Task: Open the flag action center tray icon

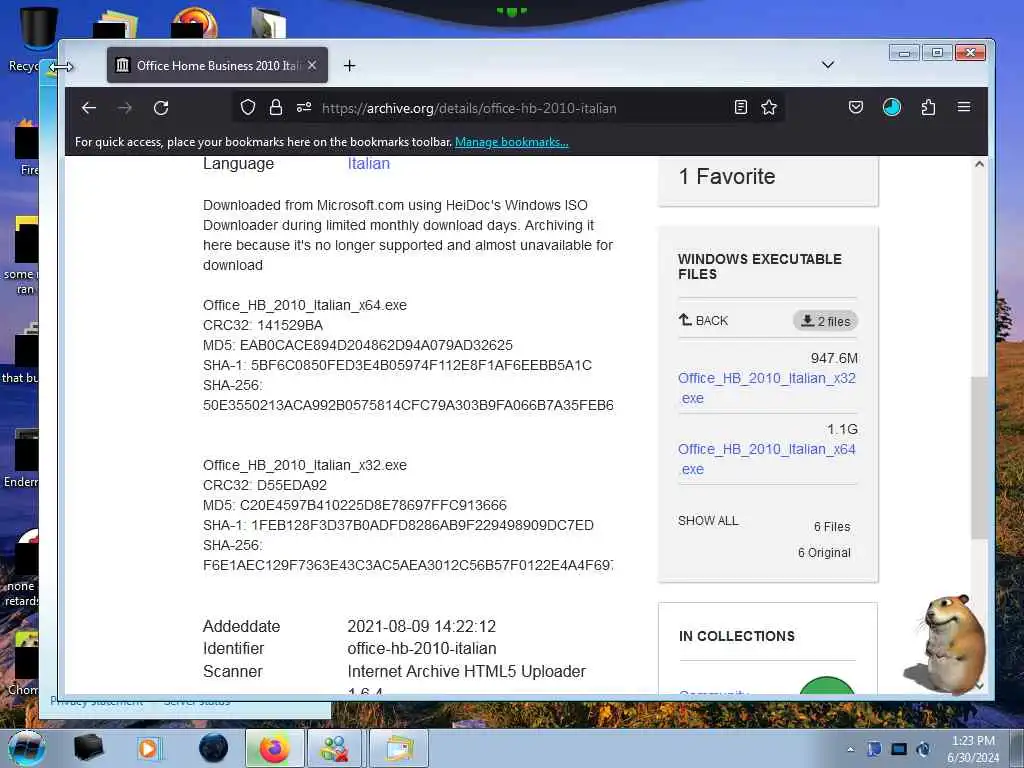Action: point(874,749)
